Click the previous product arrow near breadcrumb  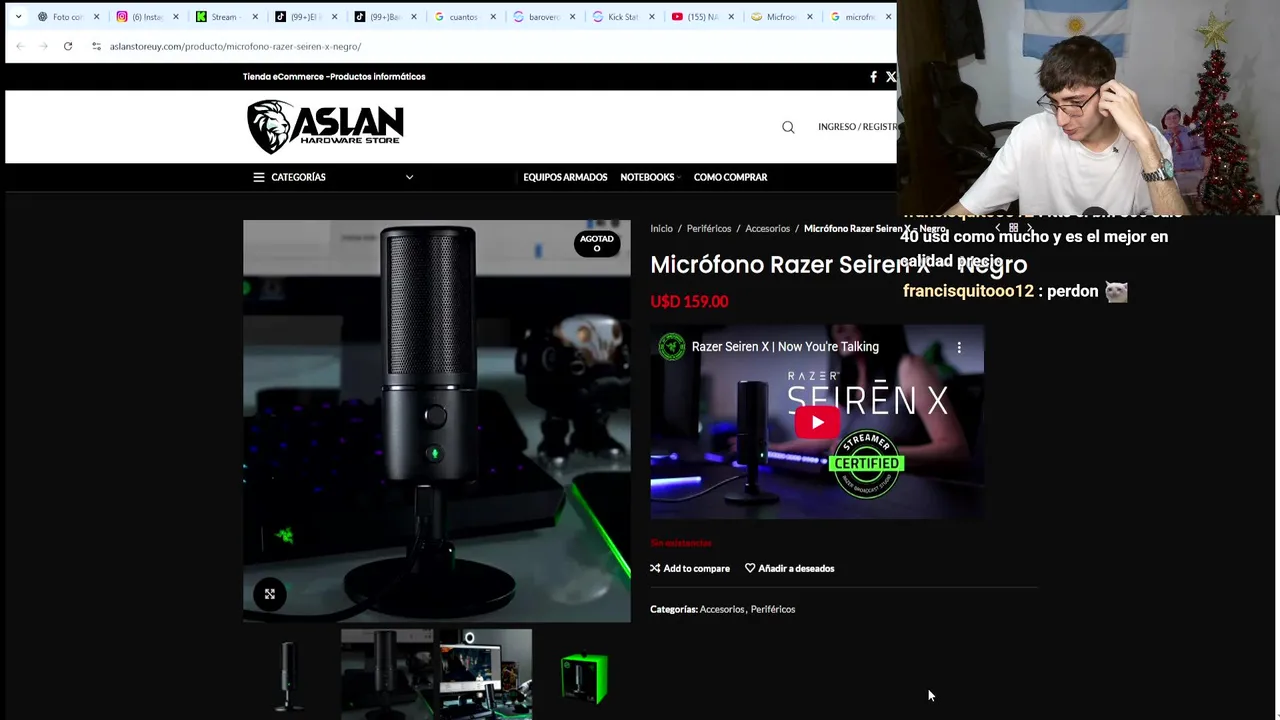[997, 228]
